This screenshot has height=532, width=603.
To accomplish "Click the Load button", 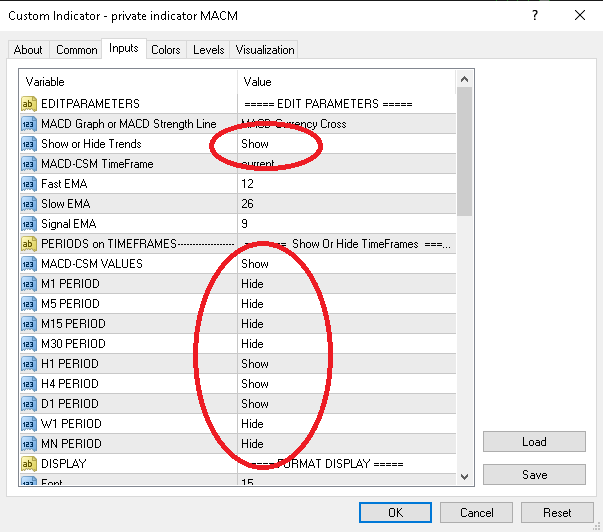I will click(x=534, y=442).
